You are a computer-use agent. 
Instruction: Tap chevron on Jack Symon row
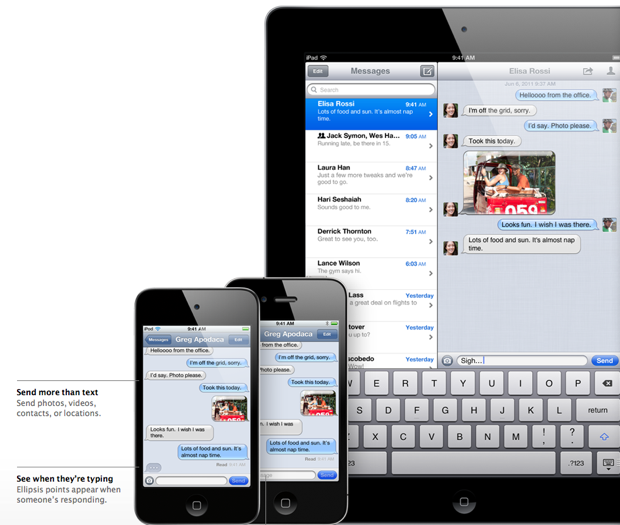click(431, 146)
